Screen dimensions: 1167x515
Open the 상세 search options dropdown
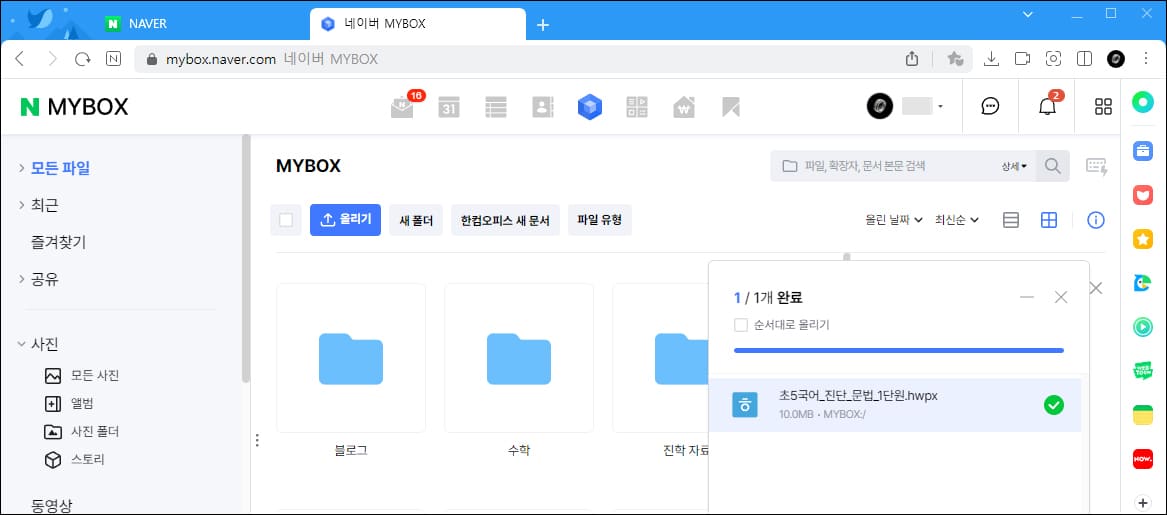tap(1014, 167)
